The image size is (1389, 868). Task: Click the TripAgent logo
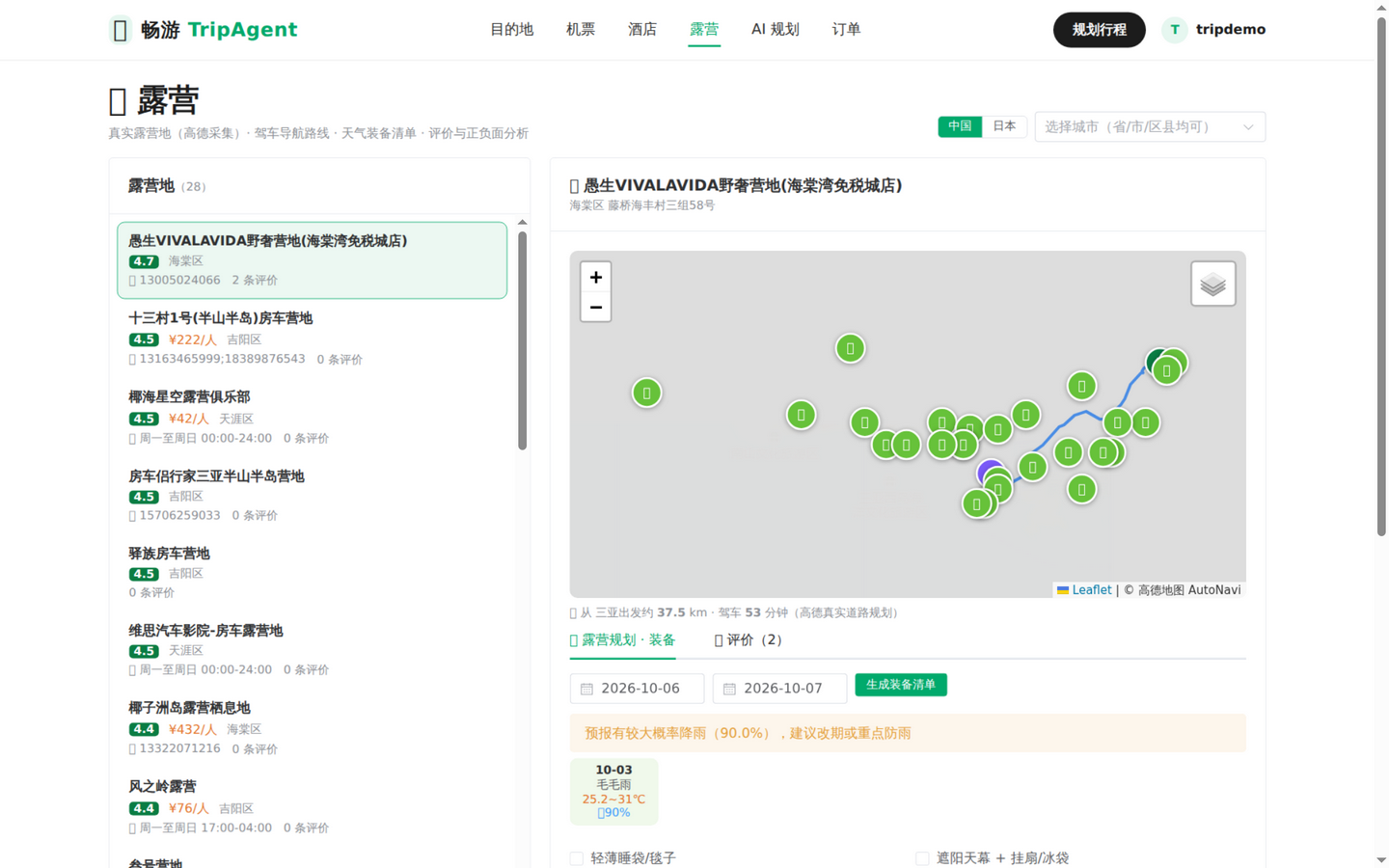204,30
